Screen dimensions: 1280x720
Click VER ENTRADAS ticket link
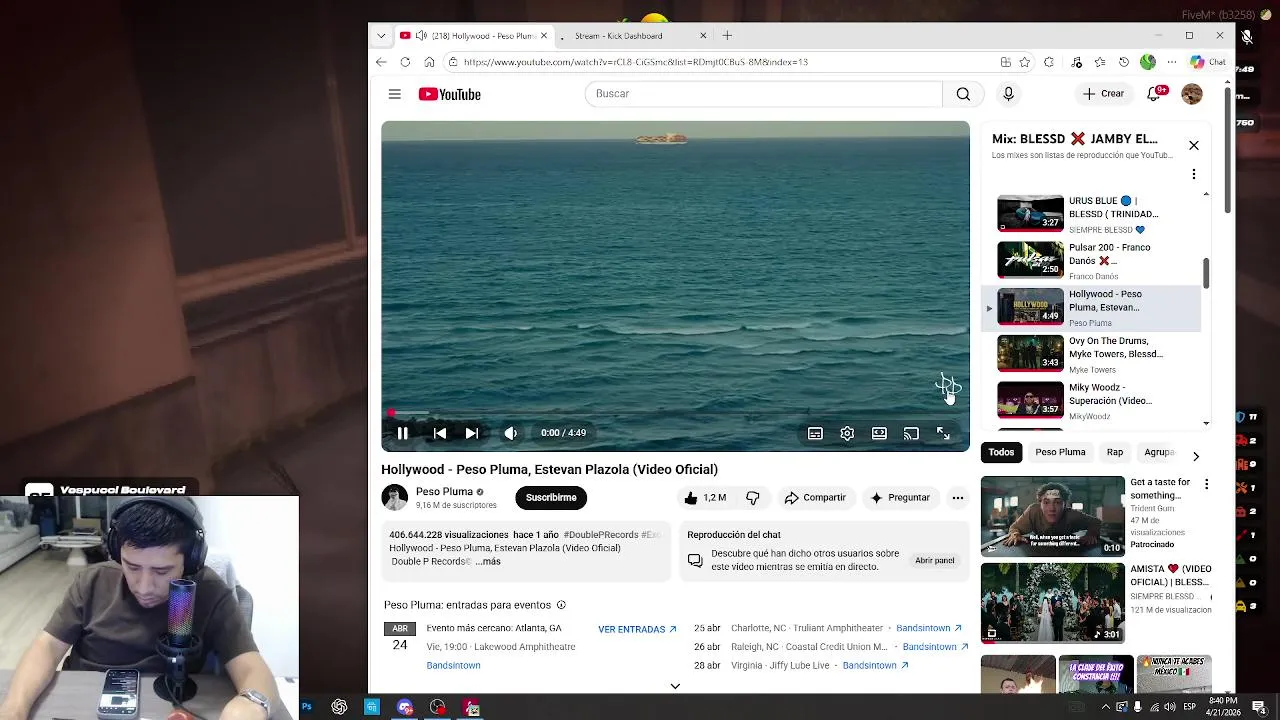pyautogui.click(x=637, y=629)
